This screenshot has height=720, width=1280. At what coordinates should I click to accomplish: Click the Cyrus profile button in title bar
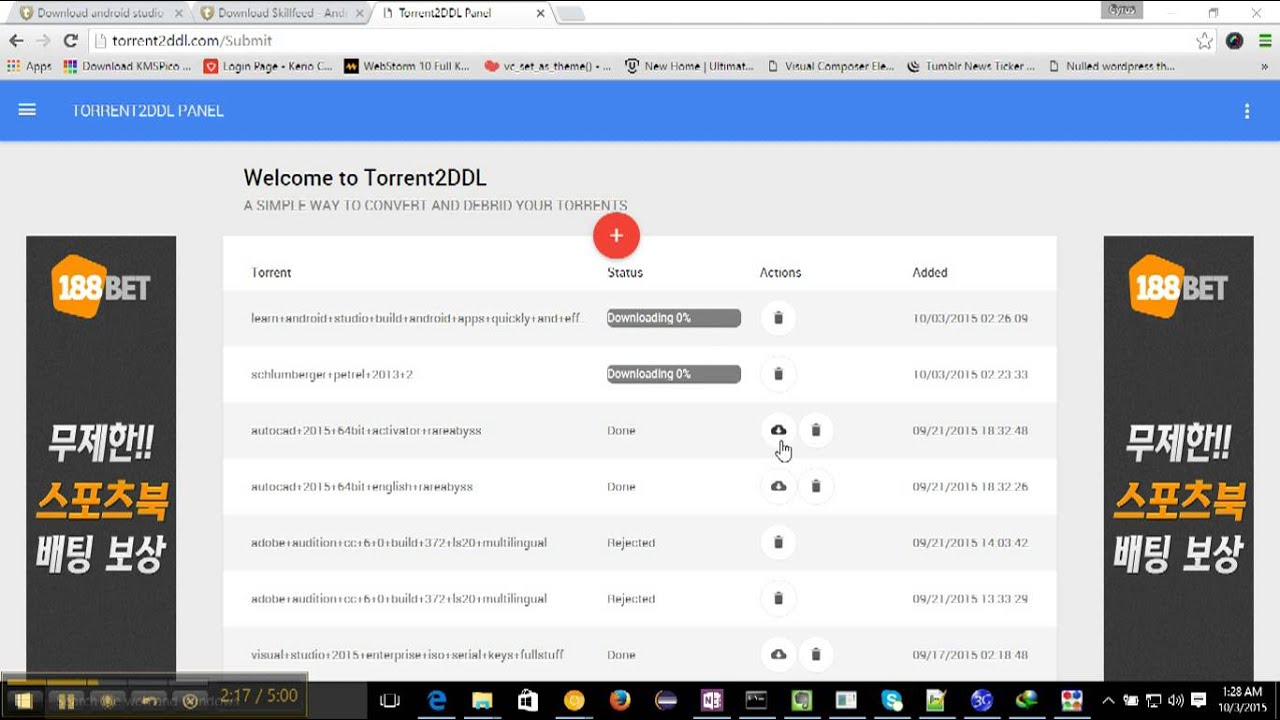tap(1122, 10)
